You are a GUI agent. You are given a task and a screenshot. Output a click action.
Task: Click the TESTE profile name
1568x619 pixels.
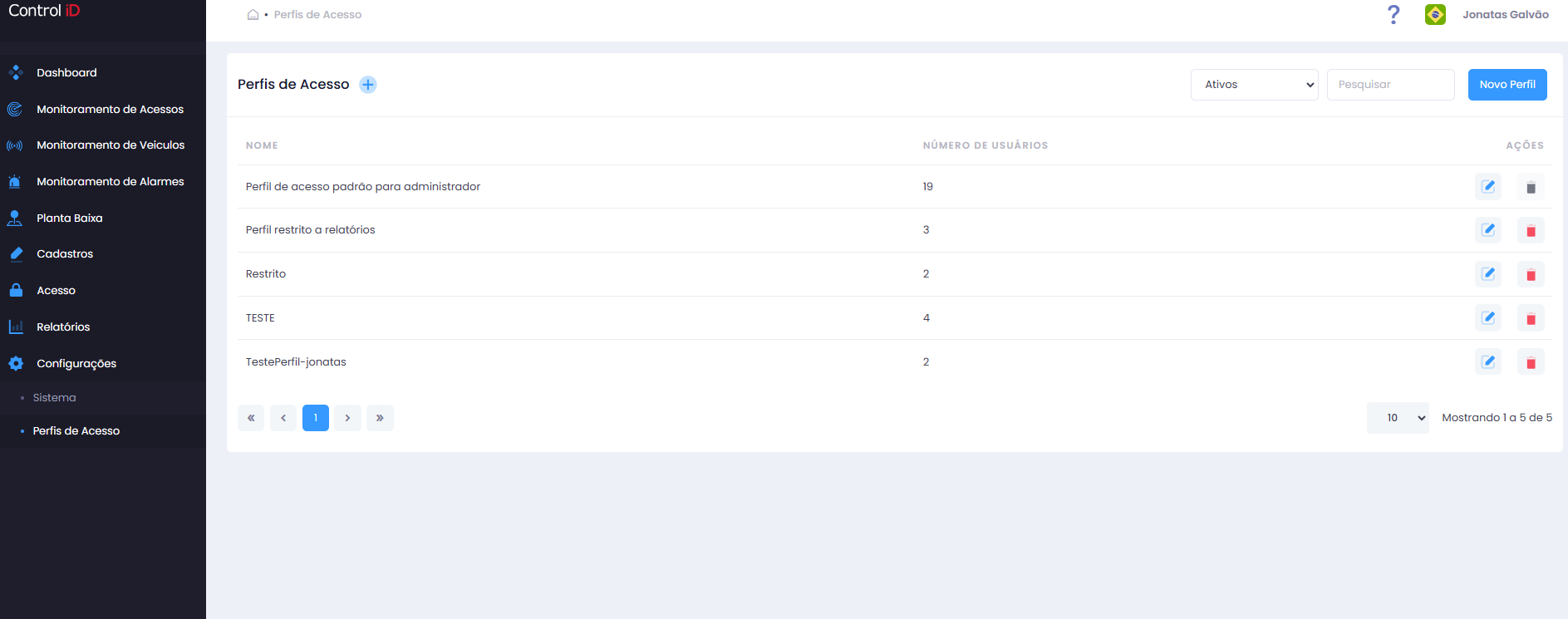[x=260, y=318]
